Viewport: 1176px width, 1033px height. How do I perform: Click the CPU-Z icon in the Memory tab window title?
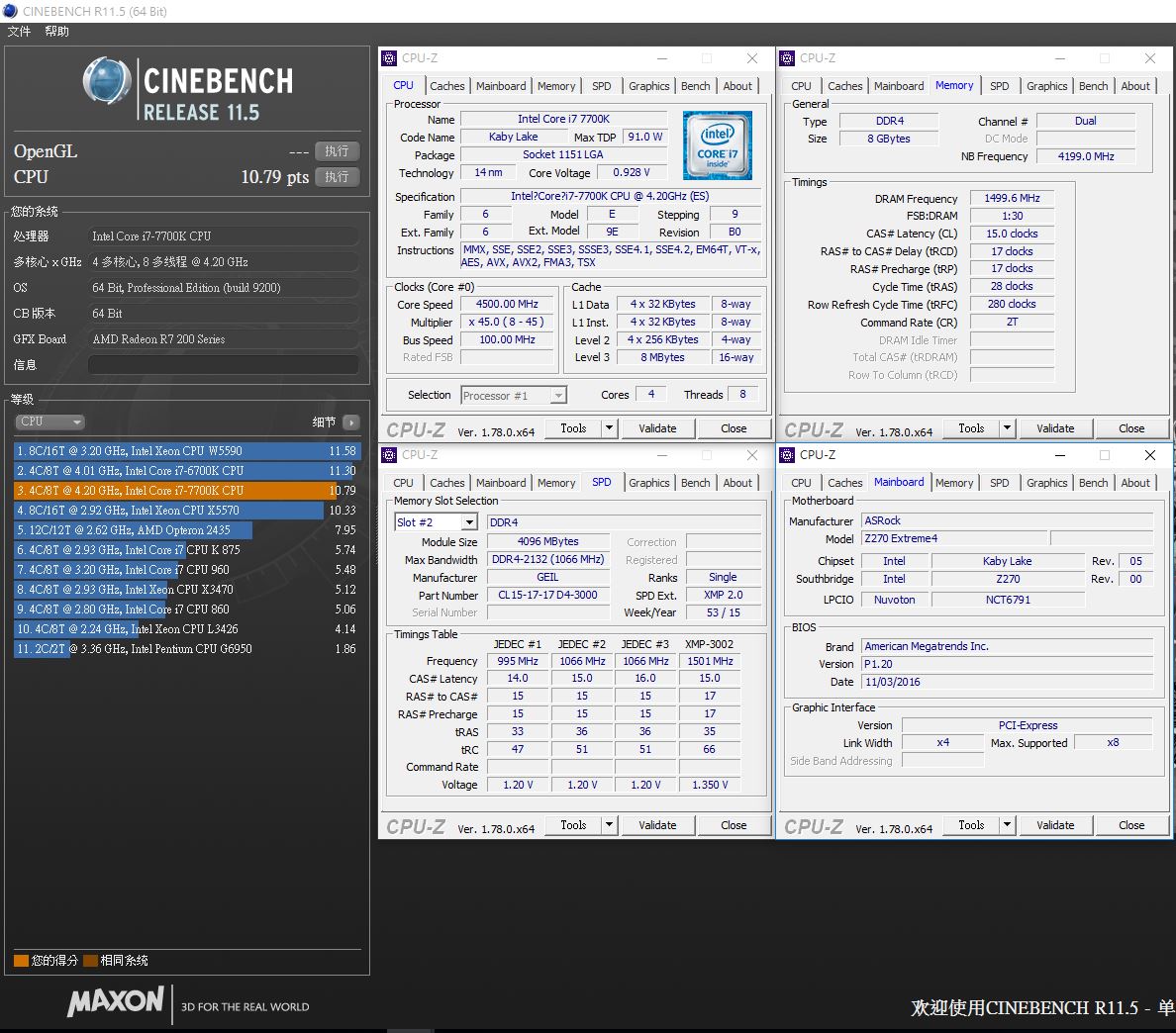[787, 57]
